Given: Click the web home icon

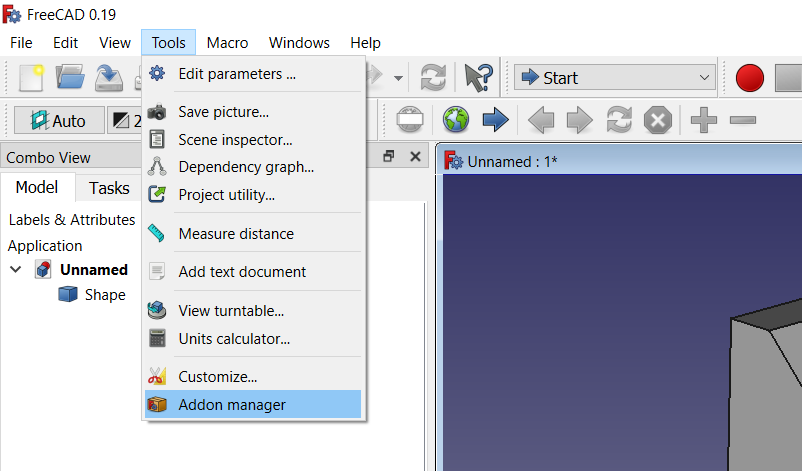Looking at the screenshot, I should (410, 120).
